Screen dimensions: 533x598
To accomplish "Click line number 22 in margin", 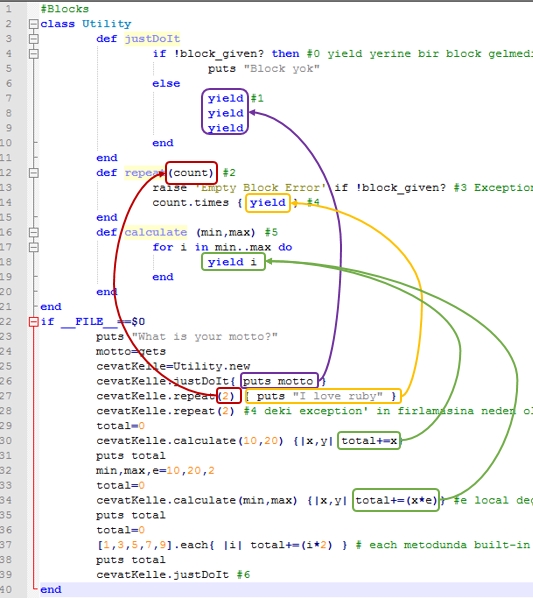I will (x=6, y=322).
